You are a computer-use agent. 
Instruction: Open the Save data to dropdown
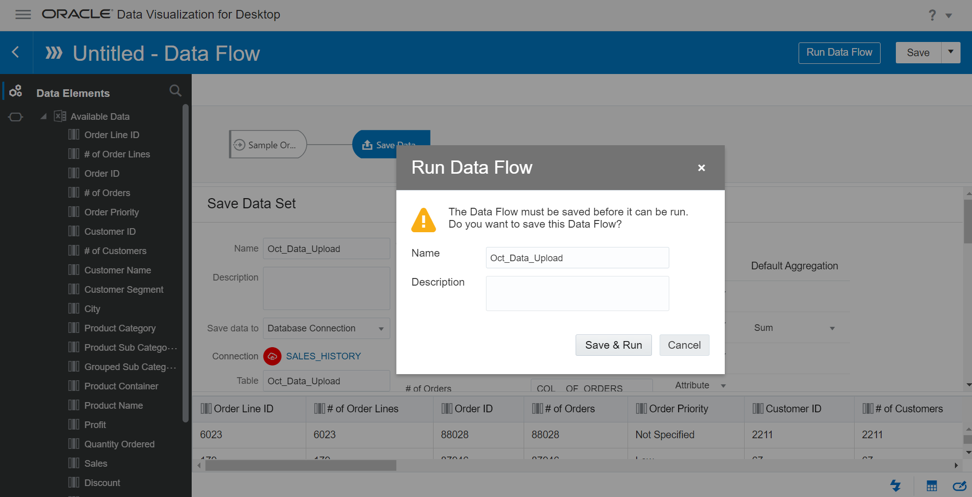point(327,328)
